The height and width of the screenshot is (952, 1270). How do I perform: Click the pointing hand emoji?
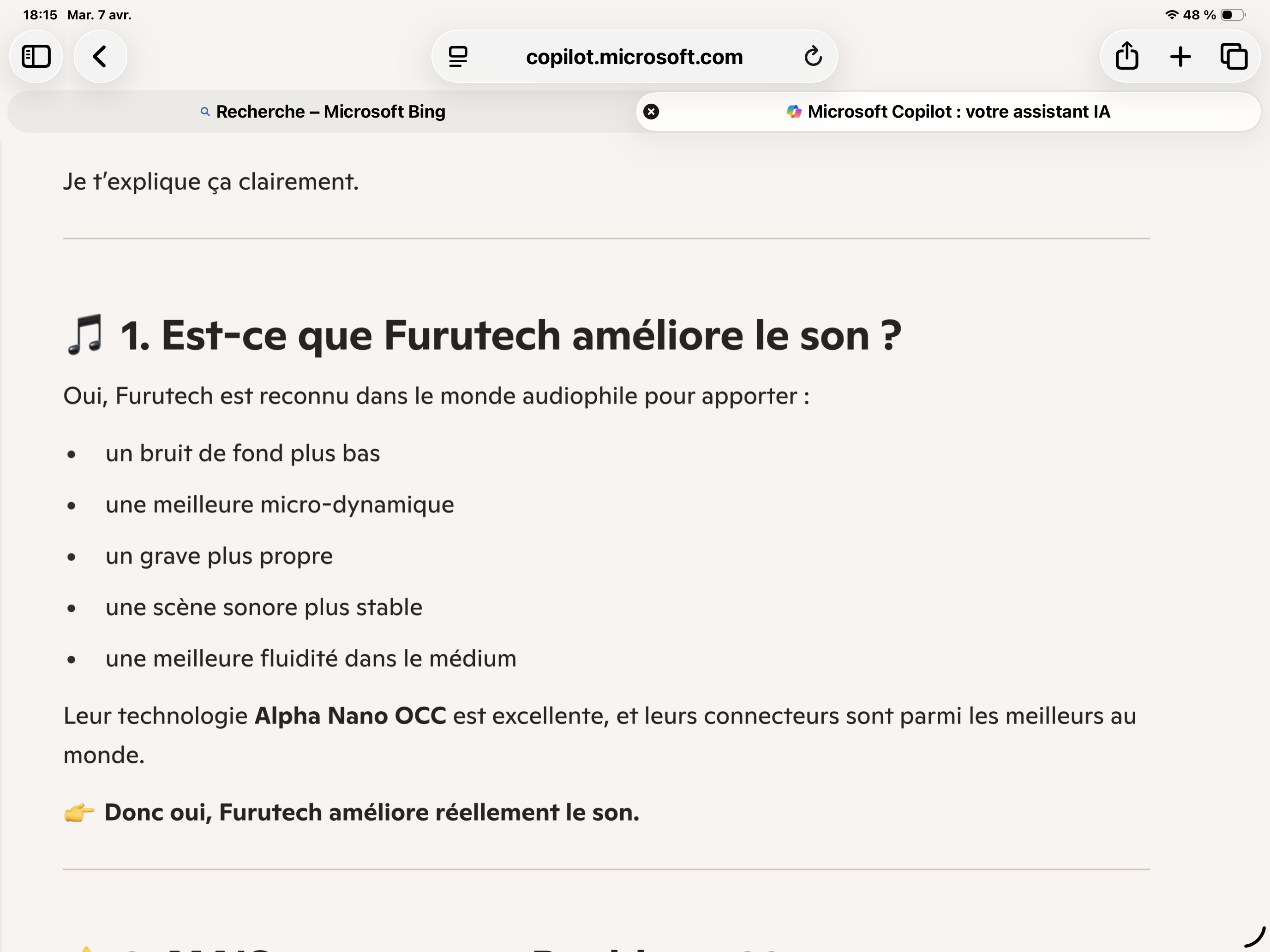click(x=78, y=813)
